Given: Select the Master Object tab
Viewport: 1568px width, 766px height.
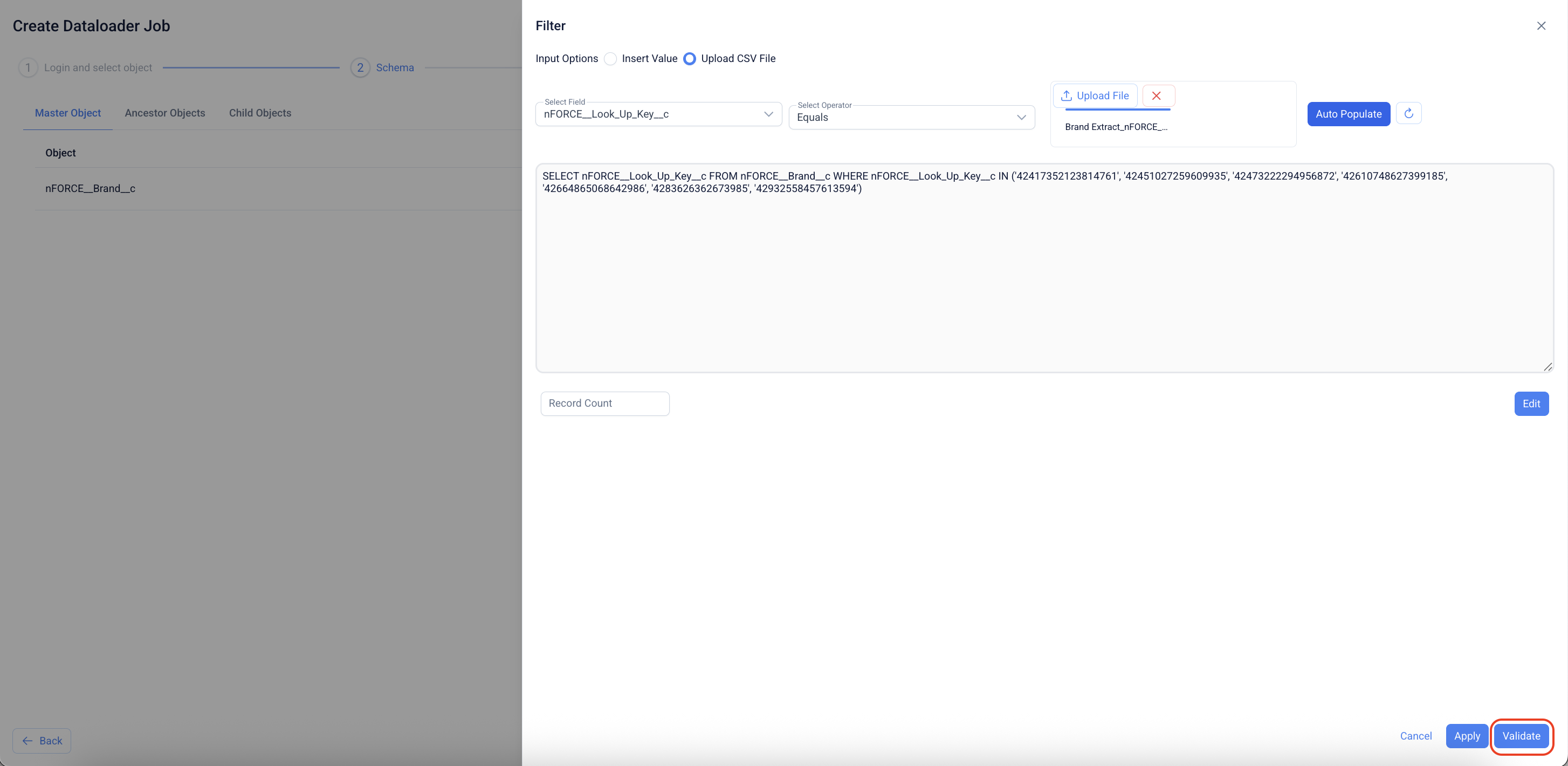Looking at the screenshot, I should click(x=67, y=113).
